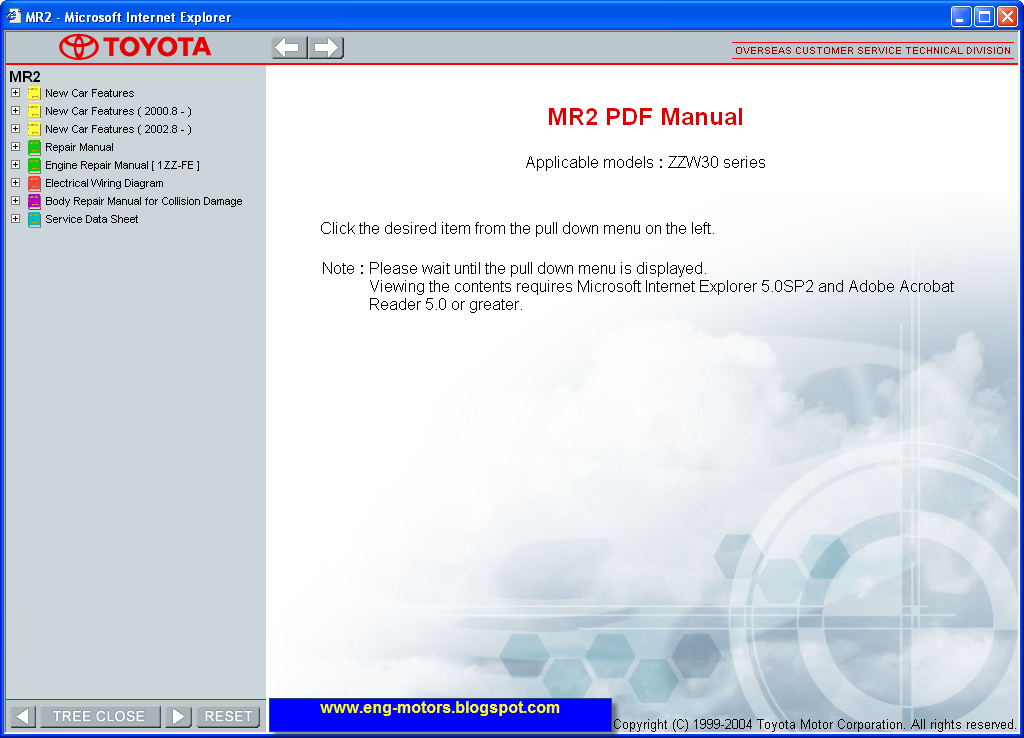Expand the Repair Manual plus box
Screen dimensions: 1024x738
tap(15, 147)
